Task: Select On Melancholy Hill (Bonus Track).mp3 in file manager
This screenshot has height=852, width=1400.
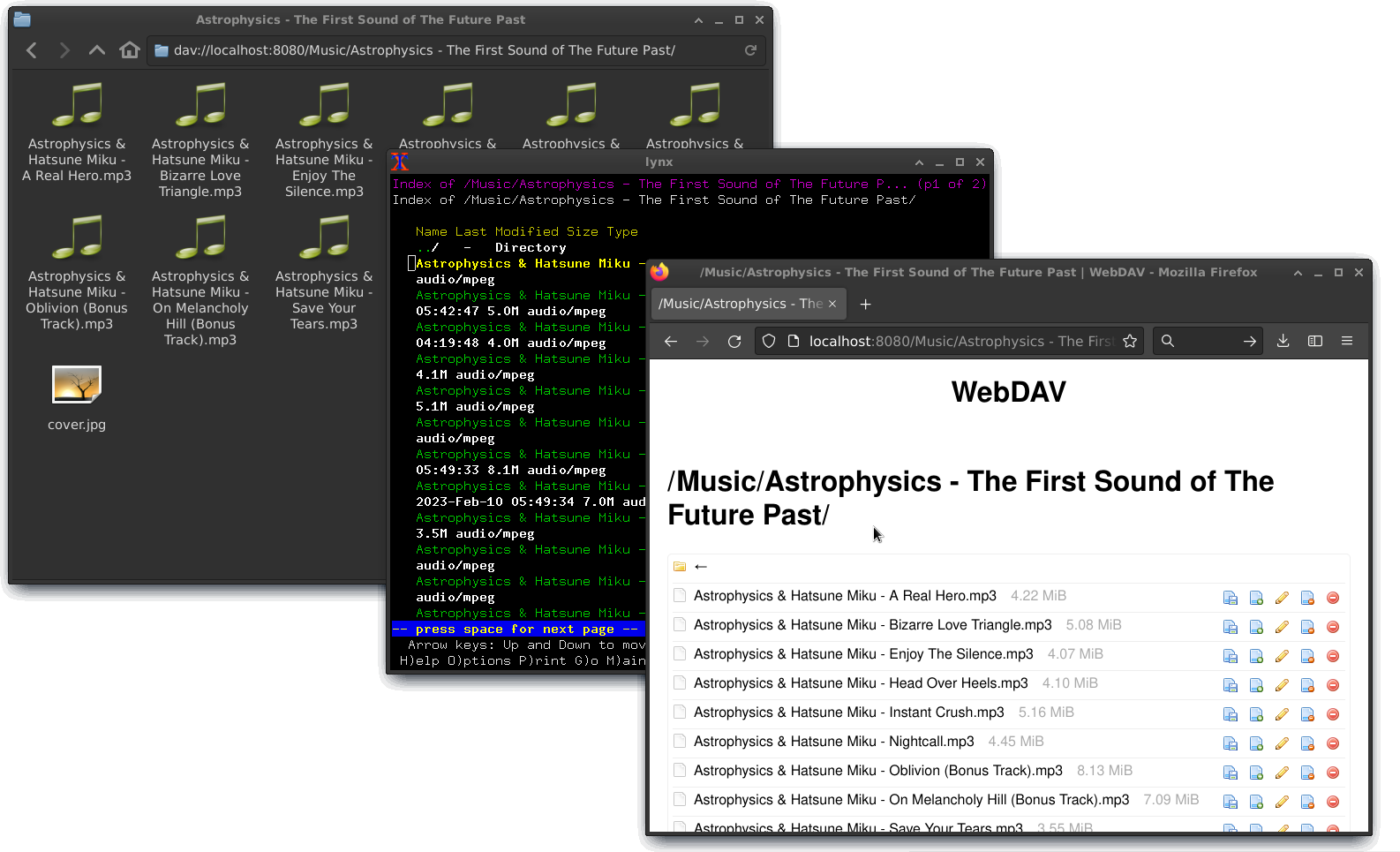Action: pyautogui.click(x=200, y=281)
